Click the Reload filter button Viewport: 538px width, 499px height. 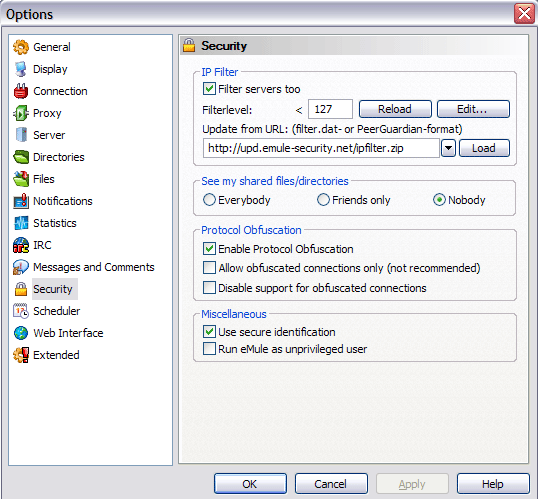coord(395,109)
